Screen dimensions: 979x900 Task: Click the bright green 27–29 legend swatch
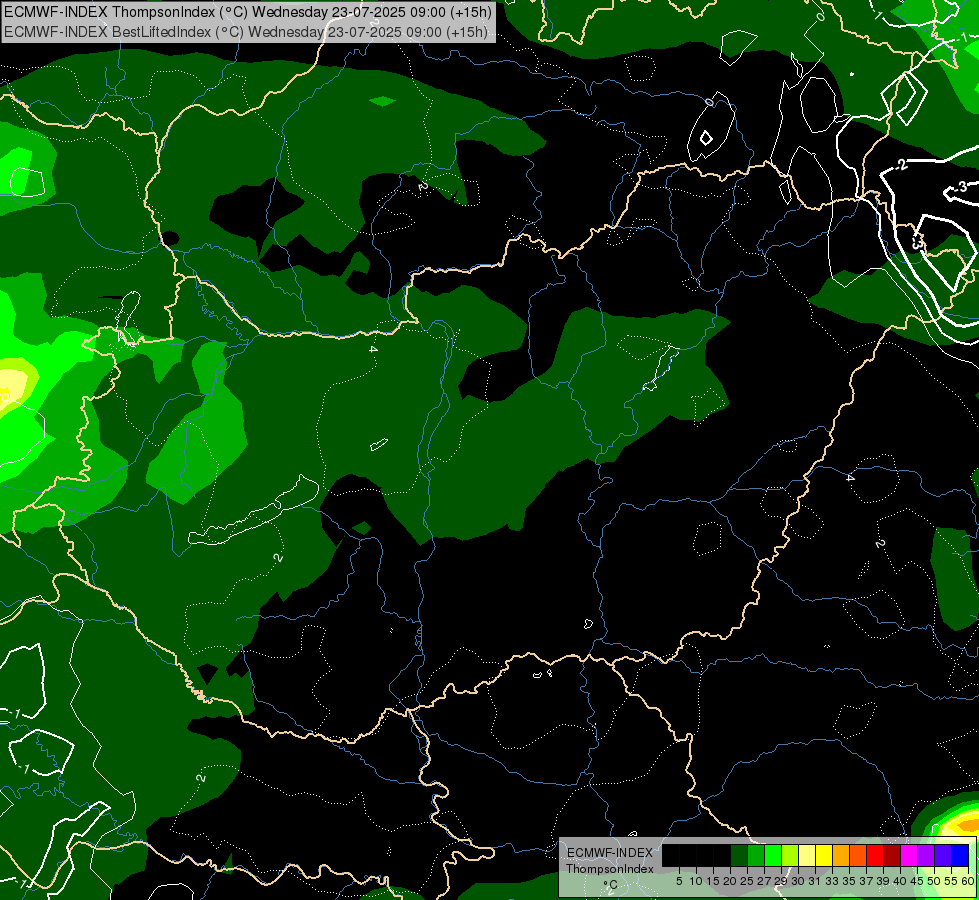coord(773,855)
